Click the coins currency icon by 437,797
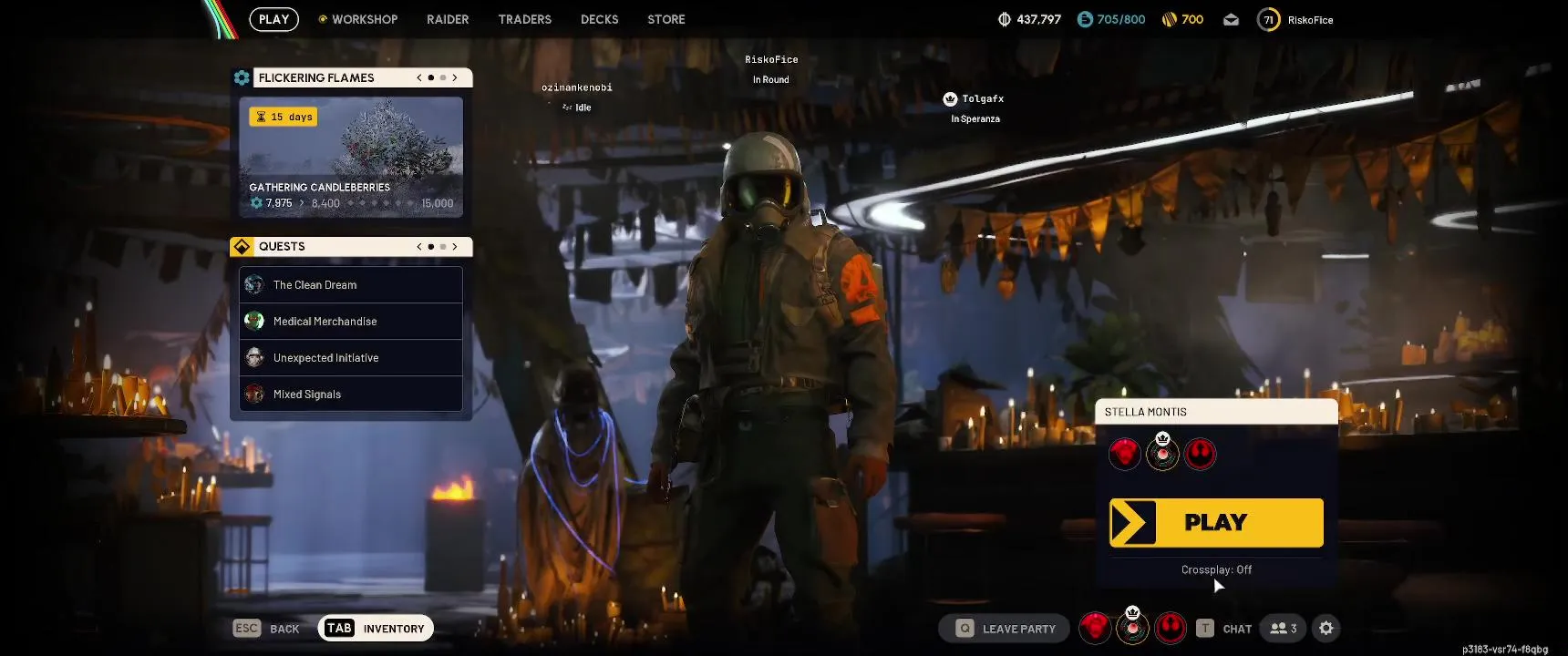The width and height of the screenshot is (1568, 656). [x=1005, y=19]
